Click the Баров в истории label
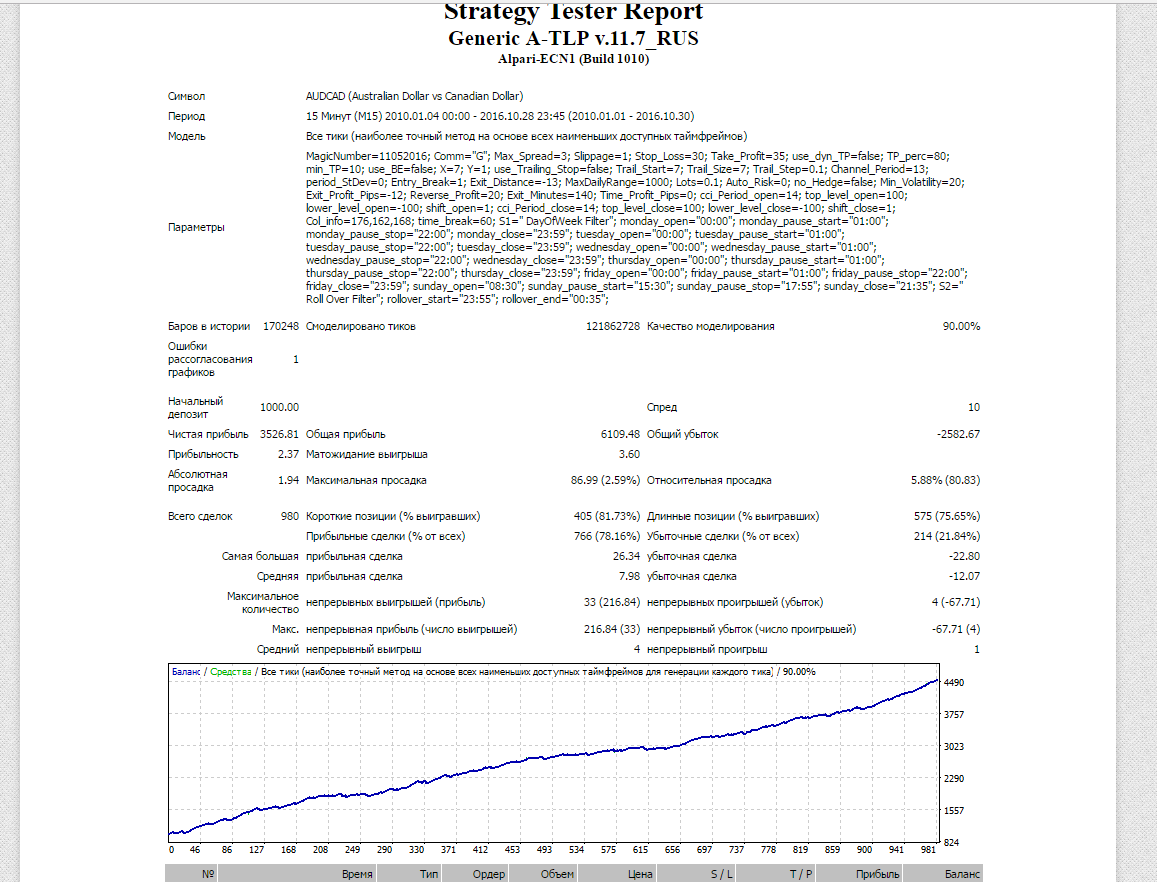Screen dimensions: 1157x882 click(x=209, y=326)
